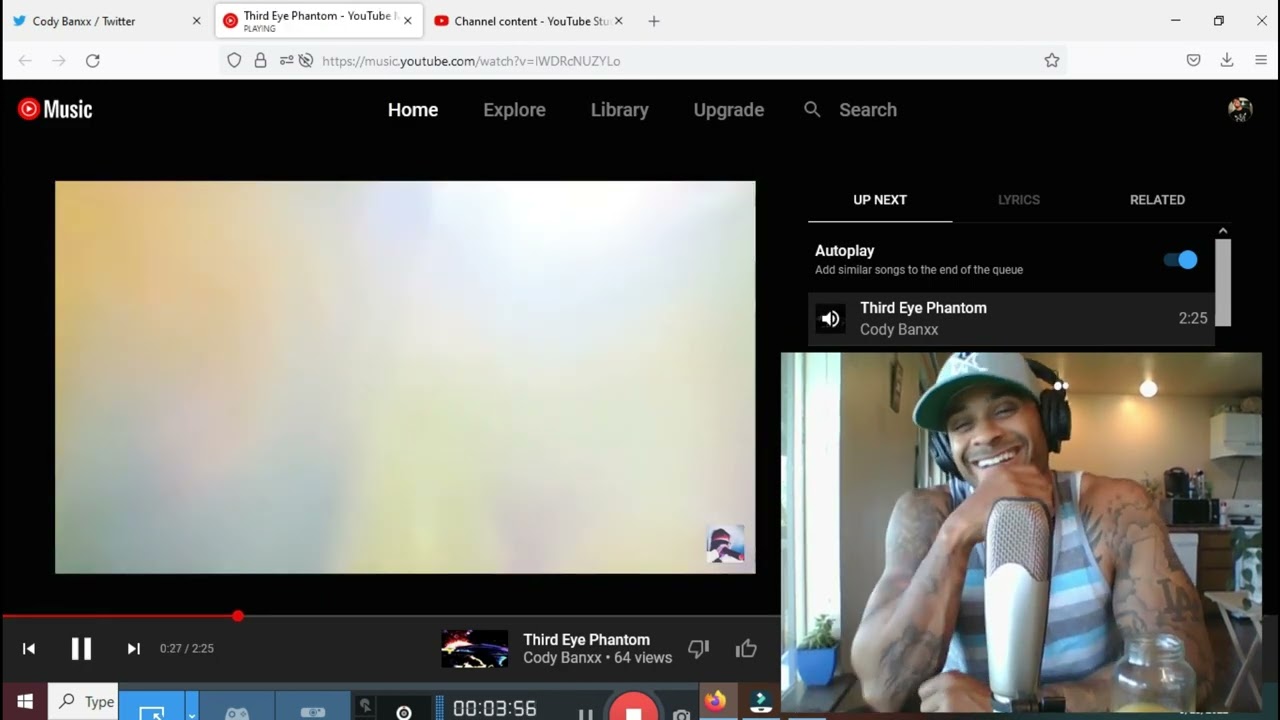Open the LYRICS tab

1019,200
